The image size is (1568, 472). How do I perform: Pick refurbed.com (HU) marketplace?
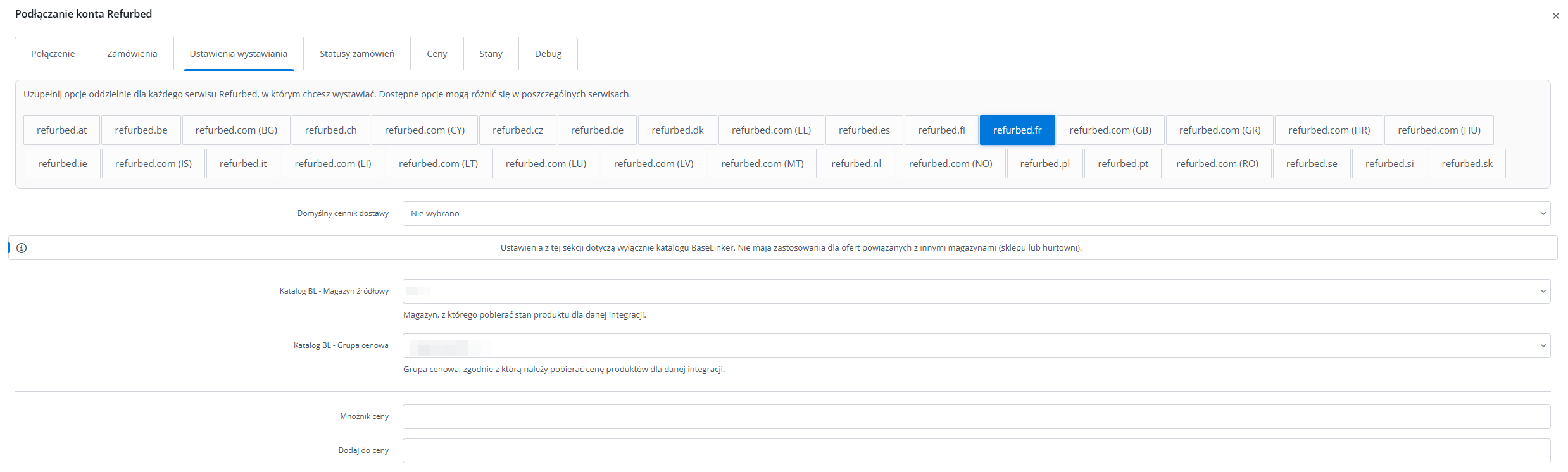pyautogui.click(x=1439, y=130)
